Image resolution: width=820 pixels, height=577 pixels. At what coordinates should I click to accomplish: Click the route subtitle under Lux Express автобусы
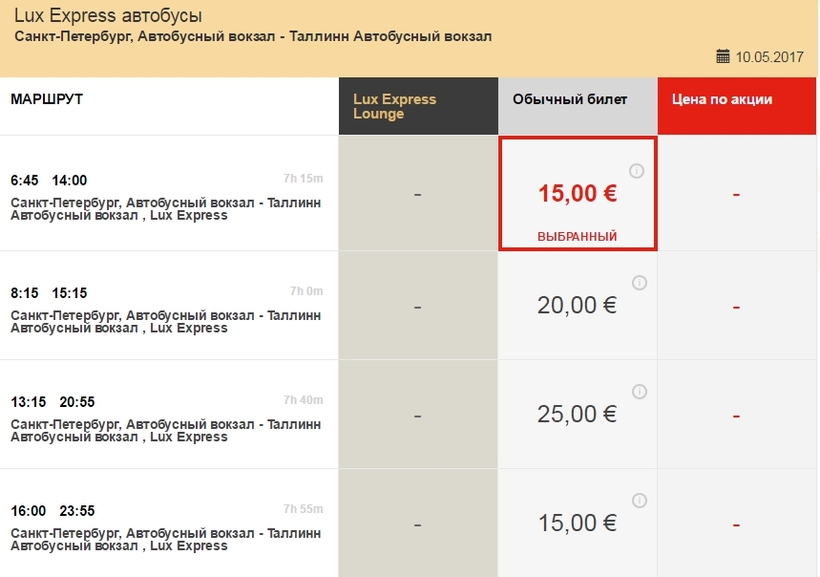point(253,37)
